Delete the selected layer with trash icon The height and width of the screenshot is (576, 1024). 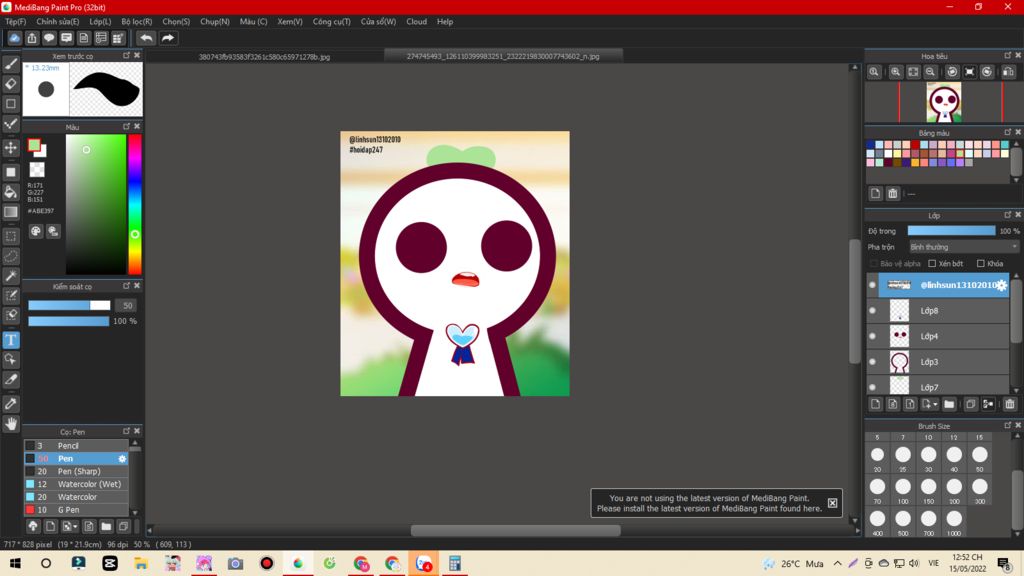click(1010, 404)
